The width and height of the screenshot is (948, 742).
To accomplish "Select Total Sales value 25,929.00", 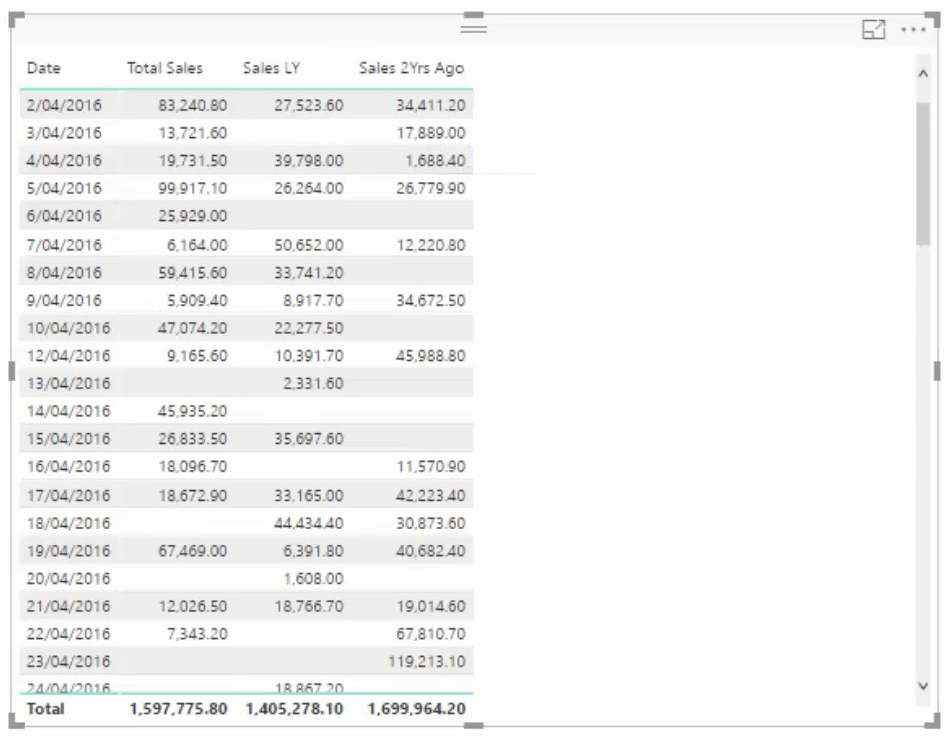I will pyautogui.click(x=193, y=216).
